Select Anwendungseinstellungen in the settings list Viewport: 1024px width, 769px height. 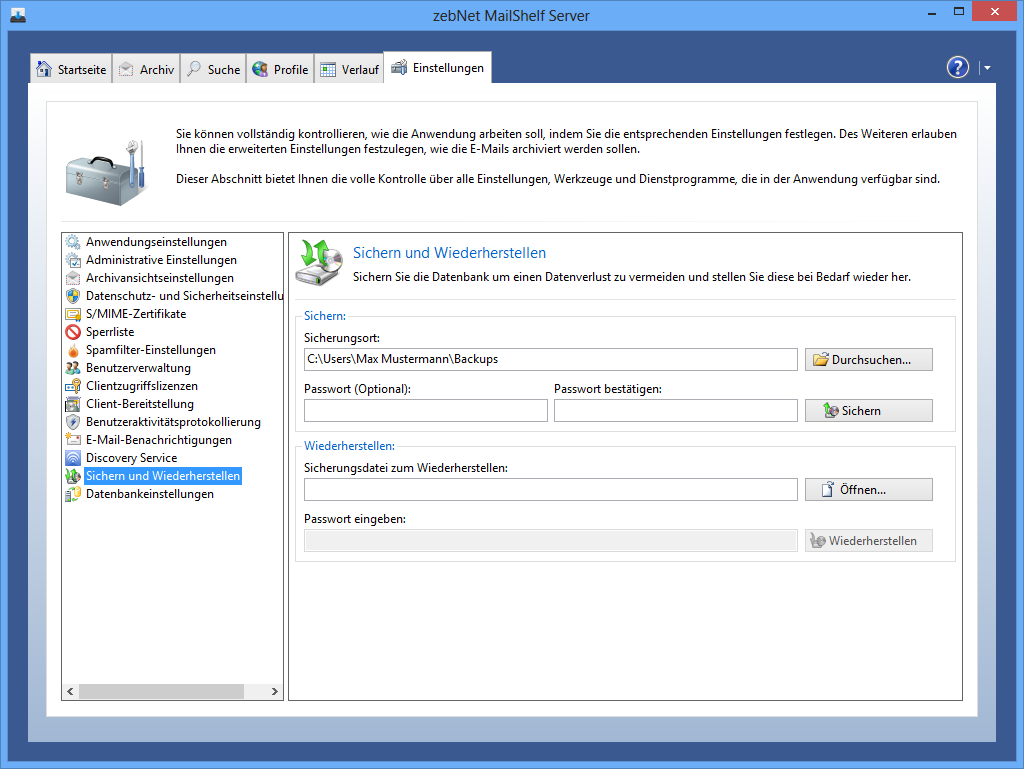point(156,242)
